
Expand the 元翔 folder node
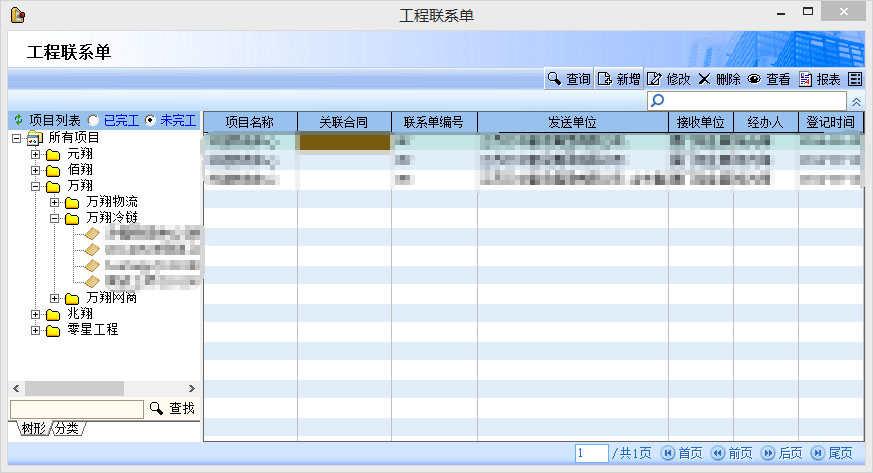point(36,154)
